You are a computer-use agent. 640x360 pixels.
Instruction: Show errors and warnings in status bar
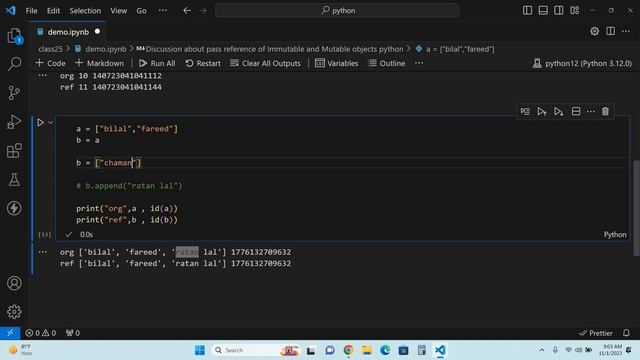click(x=41, y=333)
